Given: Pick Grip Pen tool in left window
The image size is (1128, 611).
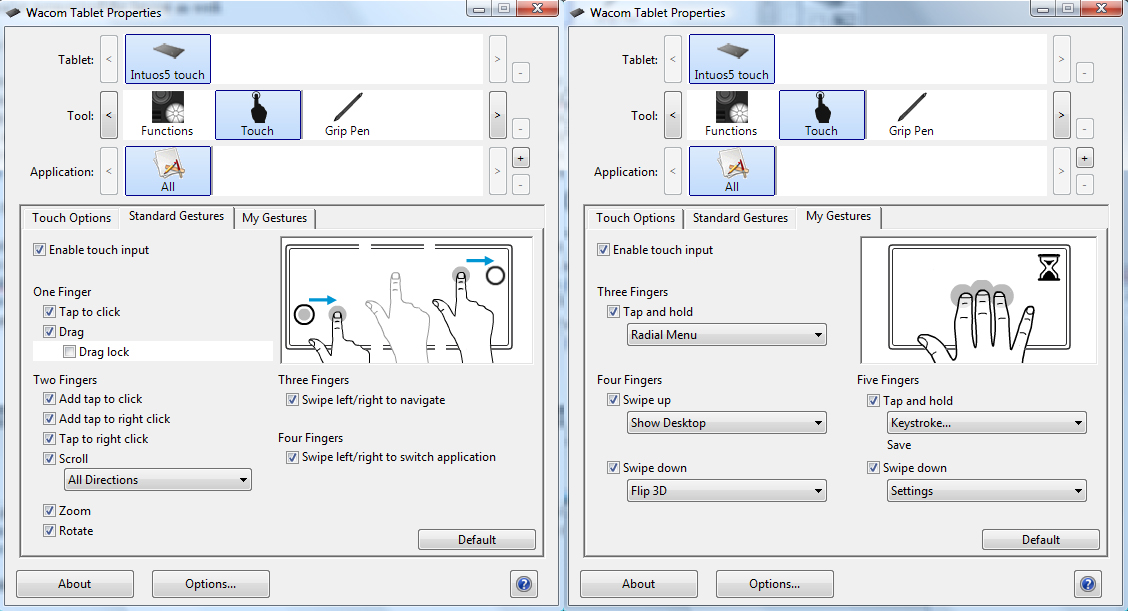Looking at the screenshot, I should (x=347, y=114).
